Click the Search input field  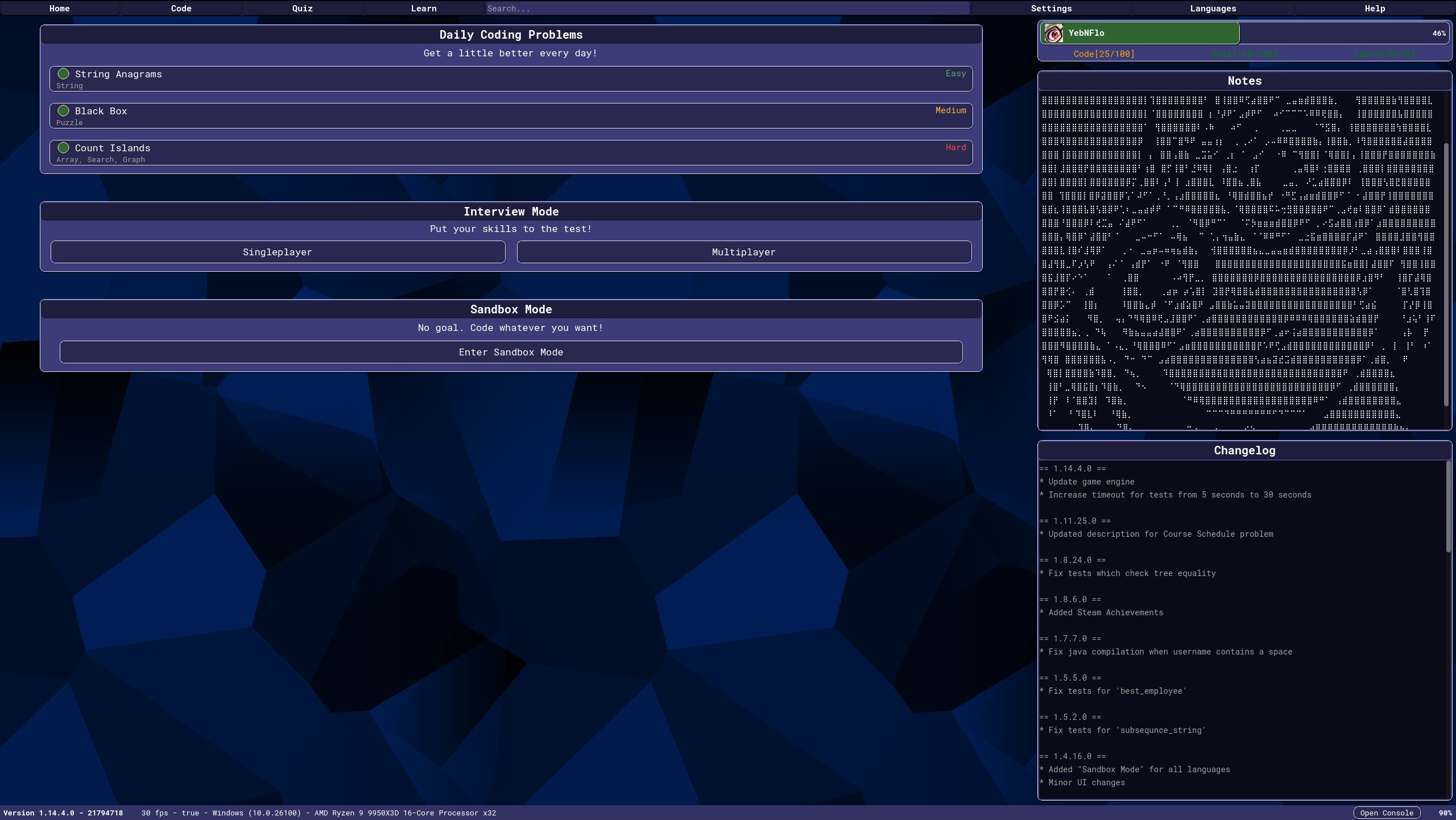pos(727,9)
